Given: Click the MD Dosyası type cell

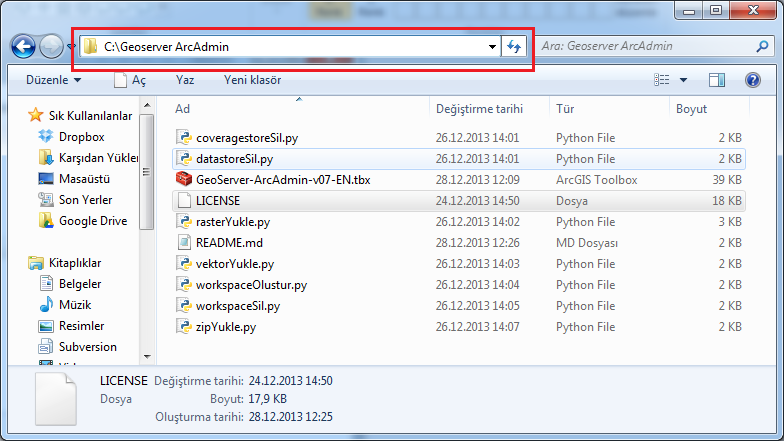Looking at the screenshot, I should [587, 242].
